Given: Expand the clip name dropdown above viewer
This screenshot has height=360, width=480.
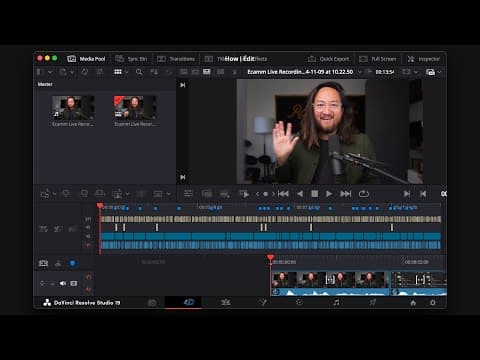Looking at the screenshot, I should click(360, 72).
